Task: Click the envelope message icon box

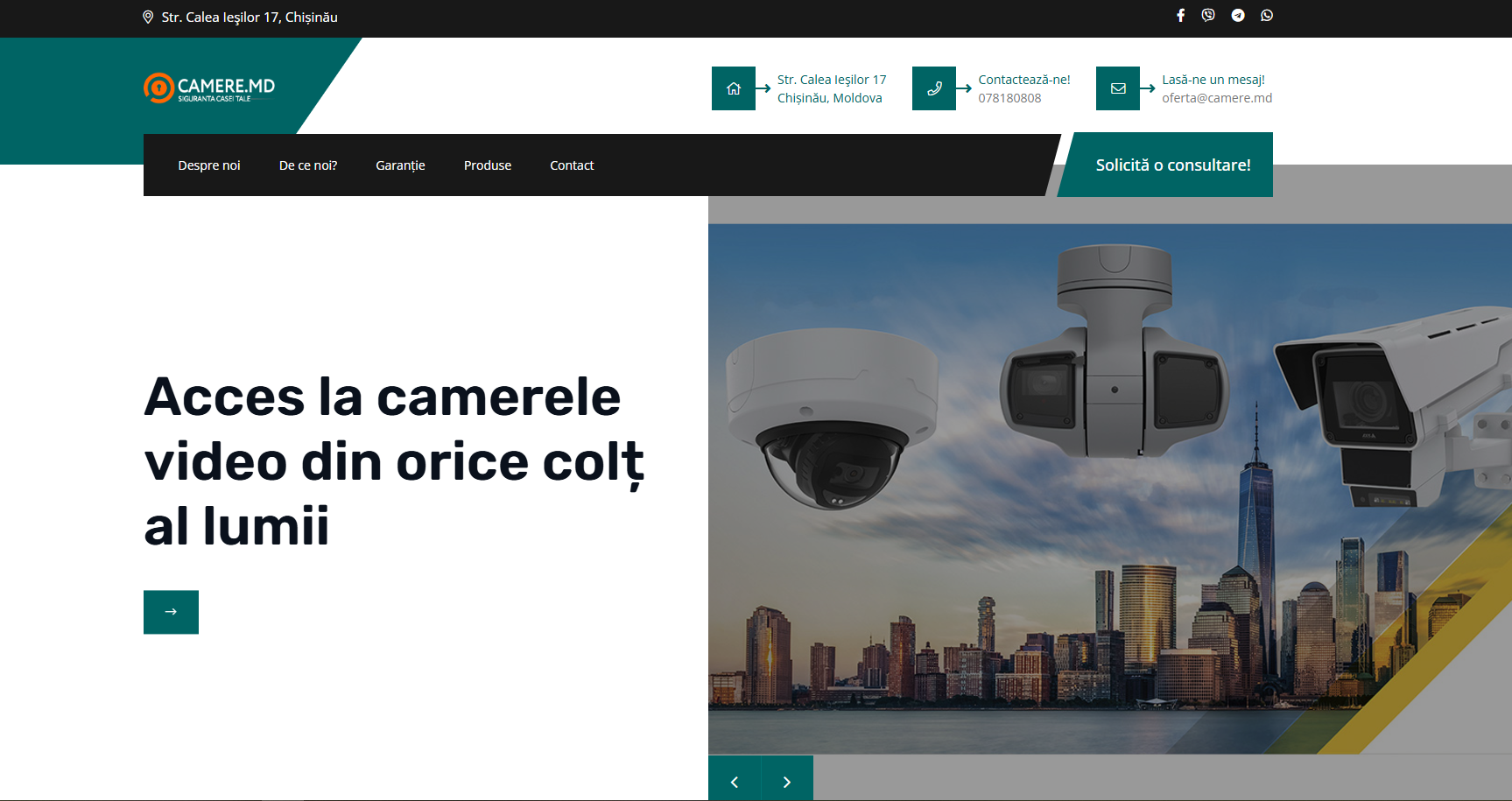Action: (x=1118, y=88)
